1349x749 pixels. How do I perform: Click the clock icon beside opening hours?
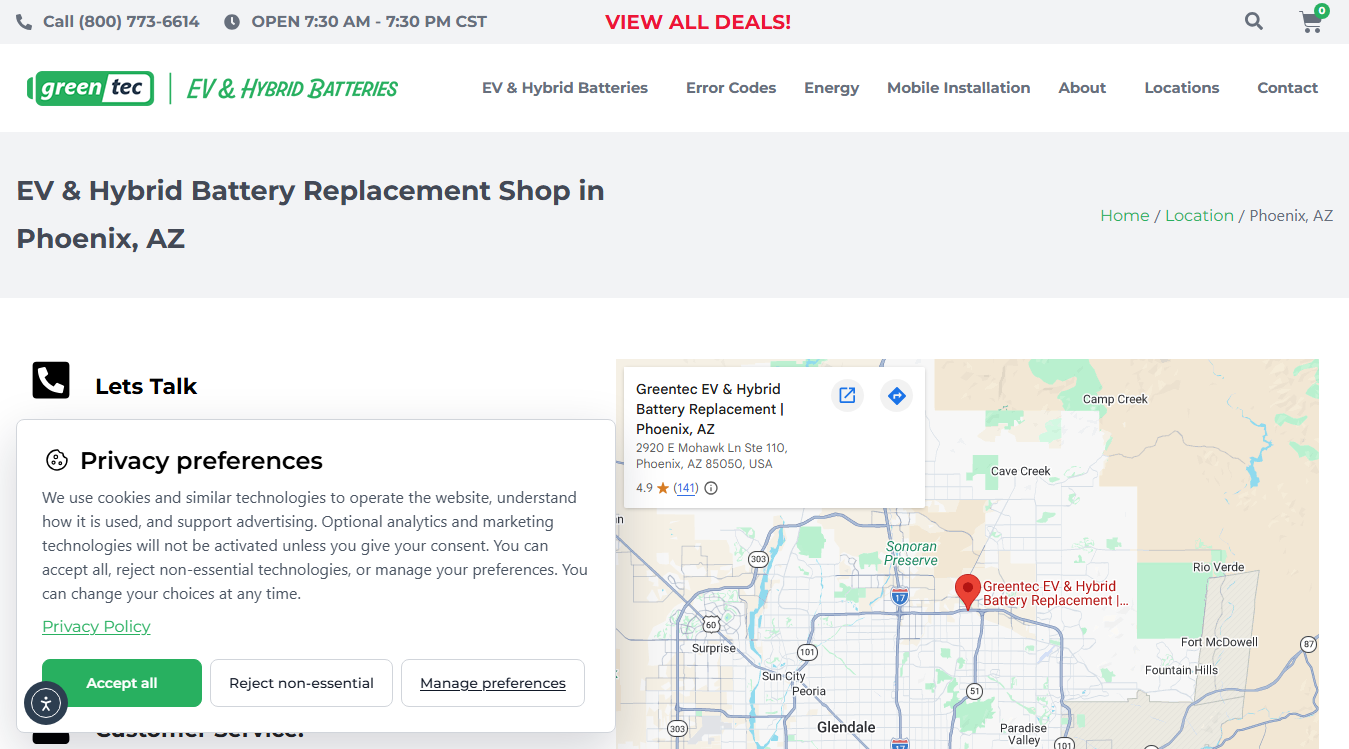pyautogui.click(x=232, y=22)
